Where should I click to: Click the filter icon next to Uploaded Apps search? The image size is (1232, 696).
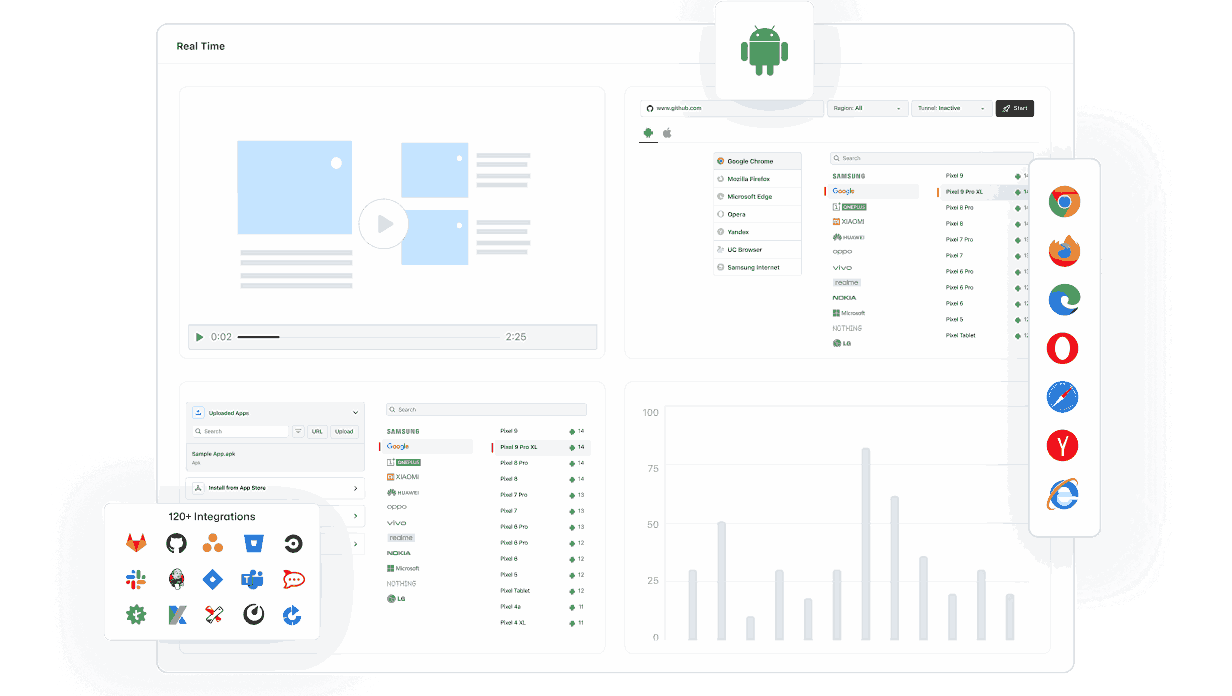click(298, 431)
